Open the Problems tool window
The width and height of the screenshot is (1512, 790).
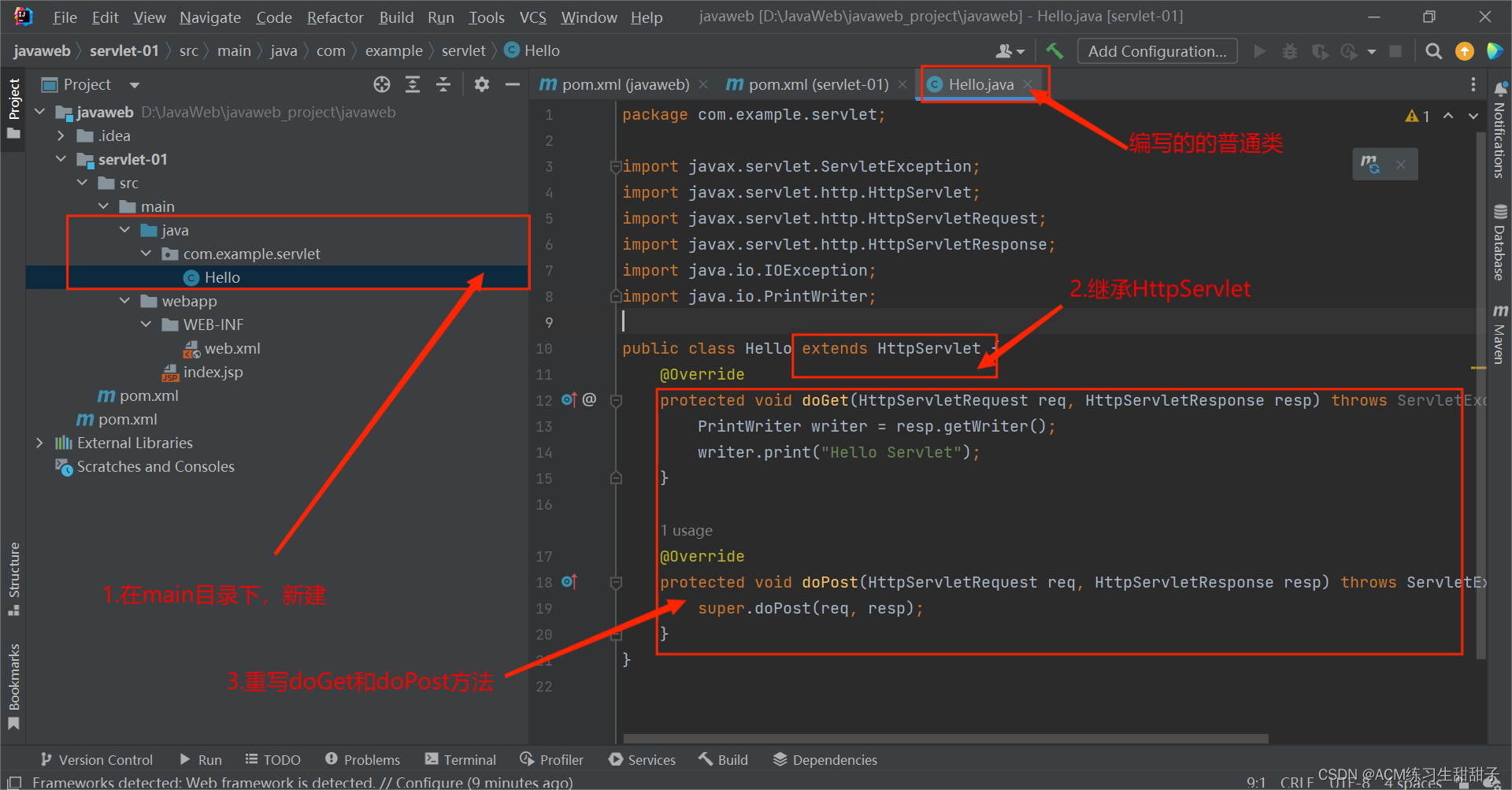pyautogui.click(x=362, y=759)
